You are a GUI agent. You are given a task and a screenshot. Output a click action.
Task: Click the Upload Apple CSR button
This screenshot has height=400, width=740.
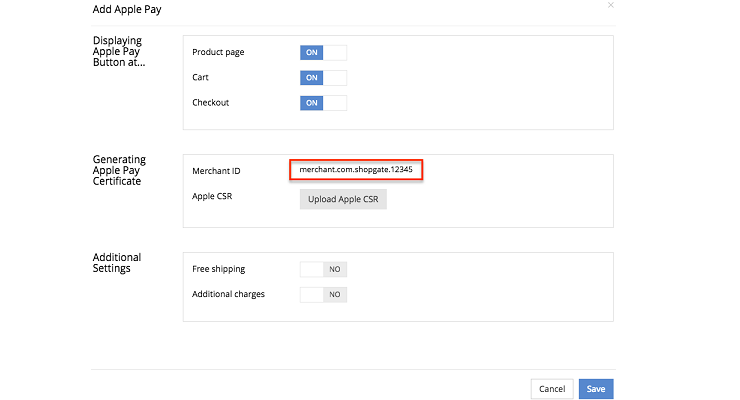pyautogui.click(x=343, y=199)
